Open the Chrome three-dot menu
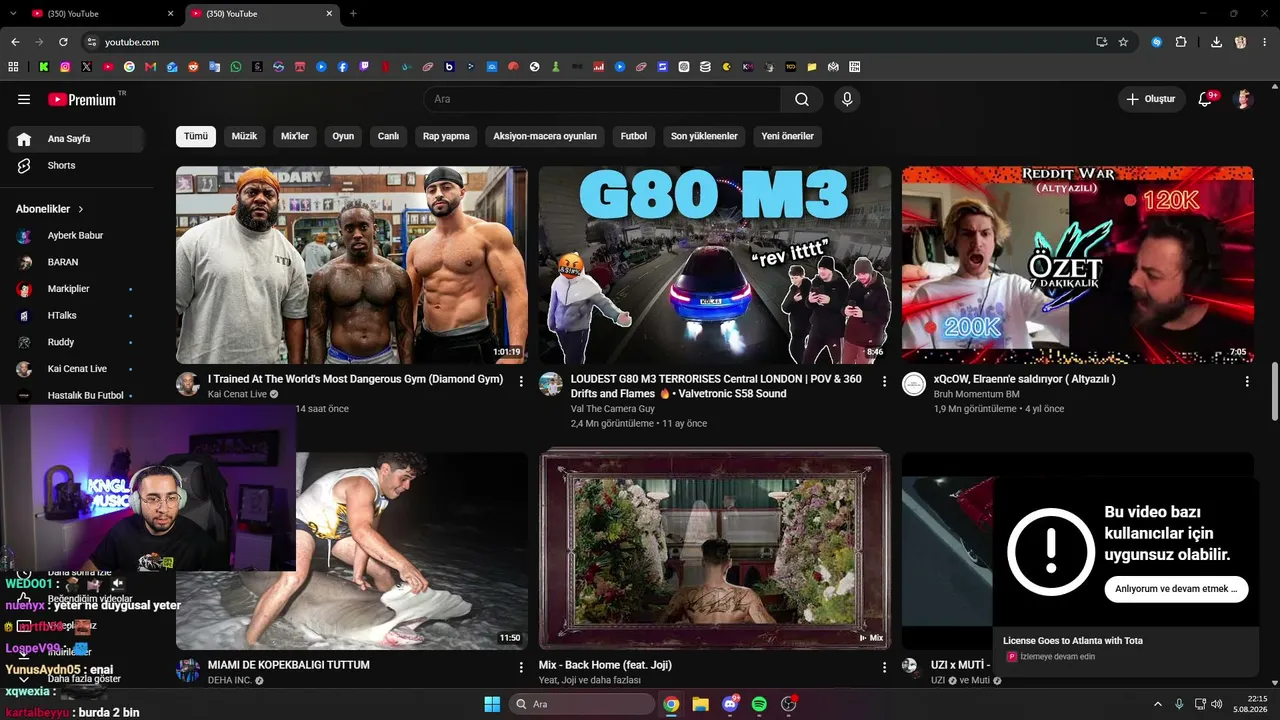Screen dimensions: 1280x720 1264,42
